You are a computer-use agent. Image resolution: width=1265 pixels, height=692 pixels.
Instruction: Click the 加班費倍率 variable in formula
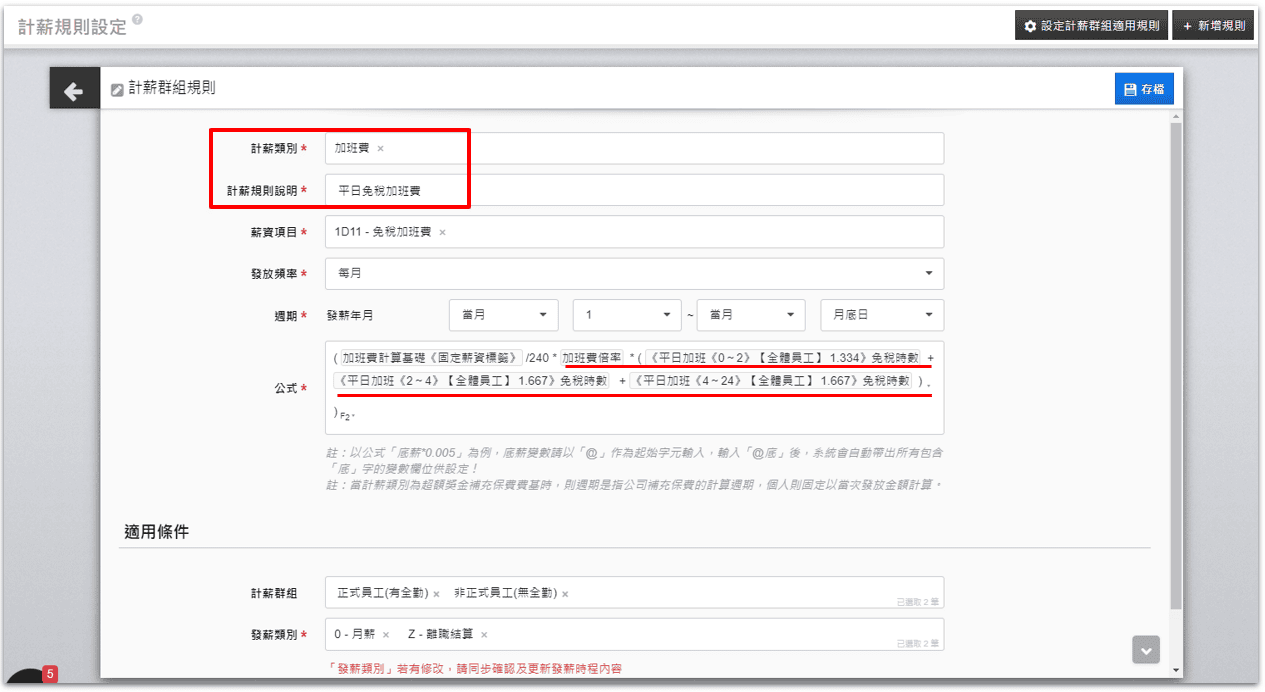point(592,357)
